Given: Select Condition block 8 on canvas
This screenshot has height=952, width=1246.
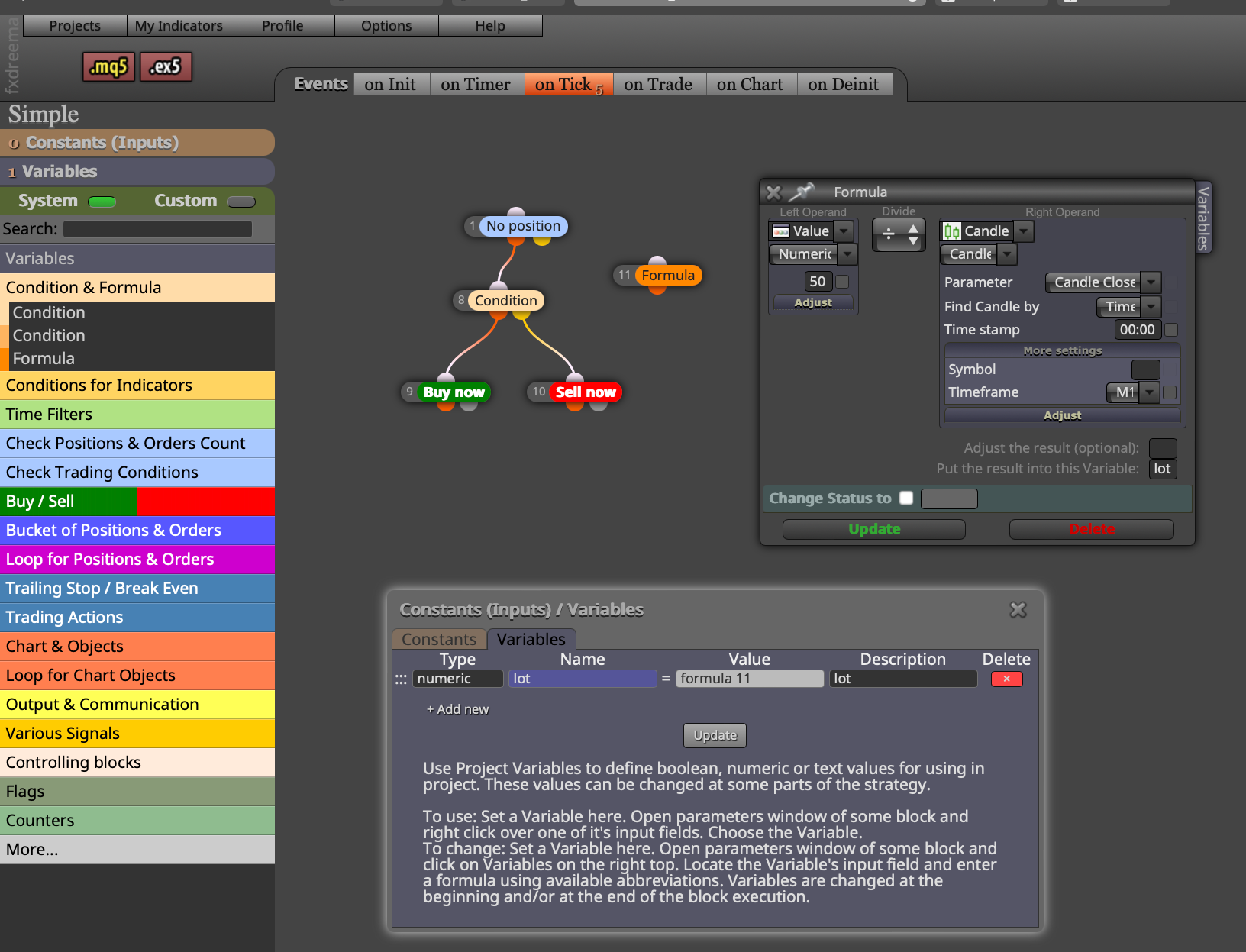Looking at the screenshot, I should click(505, 300).
